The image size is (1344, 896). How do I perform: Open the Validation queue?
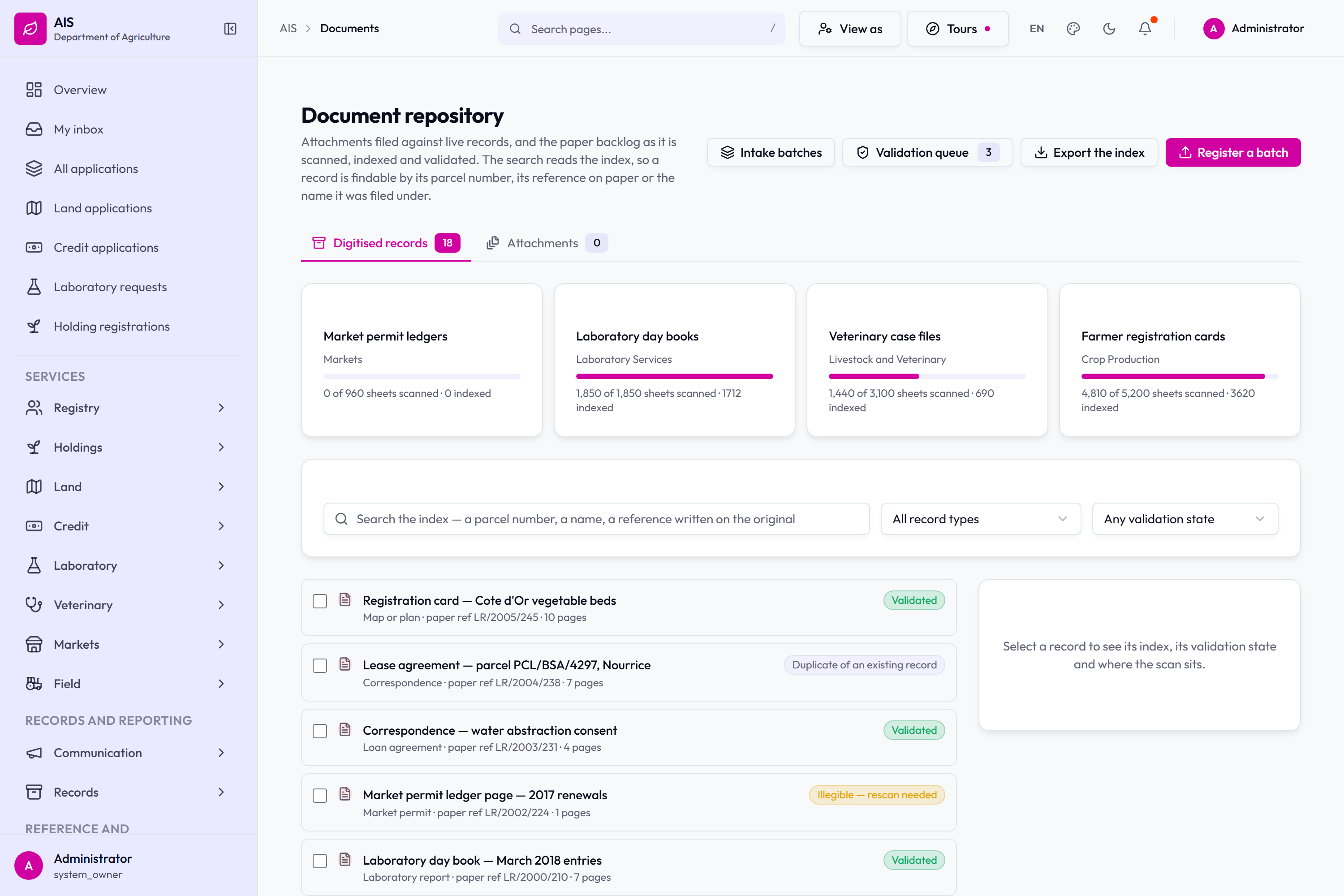[x=927, y=153]
